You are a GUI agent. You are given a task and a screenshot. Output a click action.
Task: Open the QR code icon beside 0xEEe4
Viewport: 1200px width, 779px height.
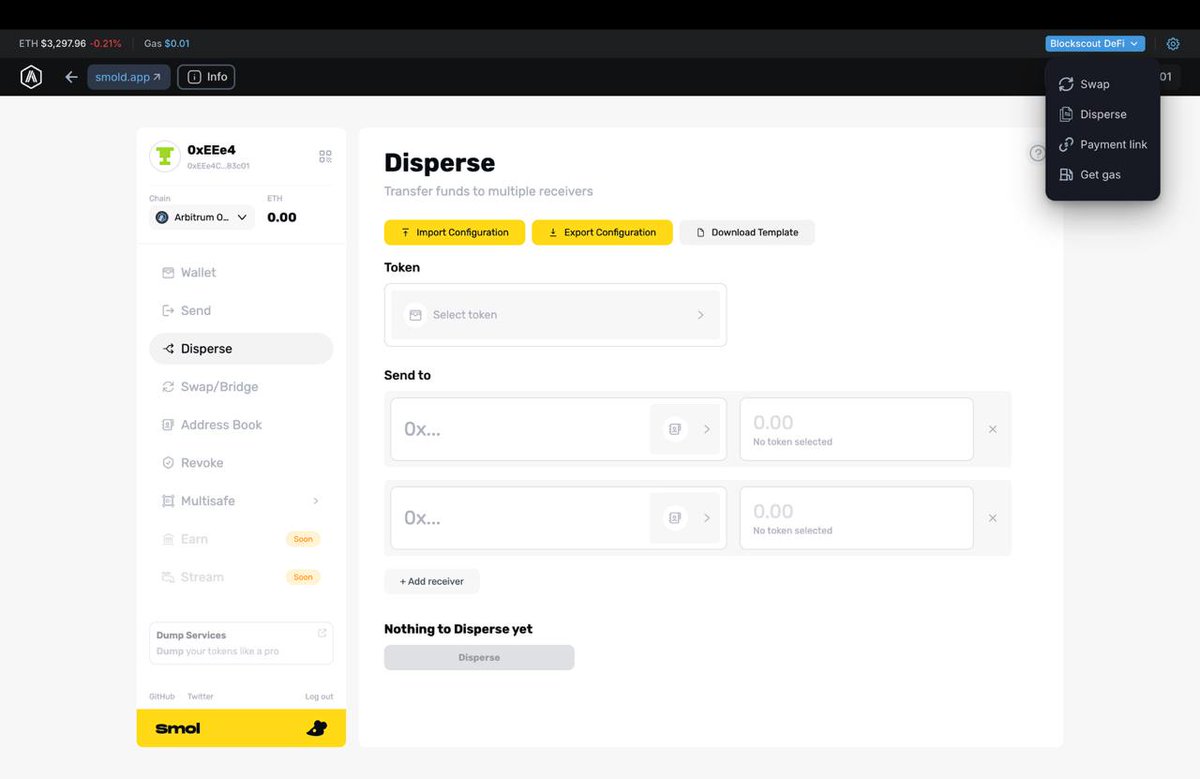[325, 157]
